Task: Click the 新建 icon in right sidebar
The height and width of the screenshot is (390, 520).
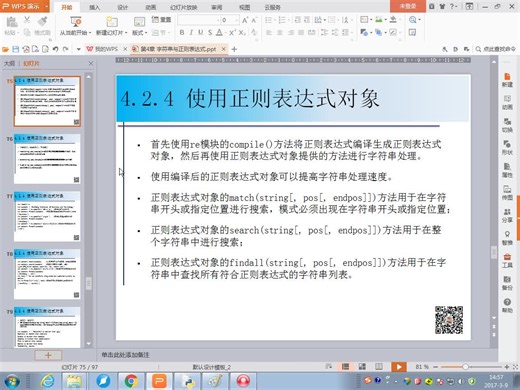Action: pyautogui.click(x=507, y=80)
